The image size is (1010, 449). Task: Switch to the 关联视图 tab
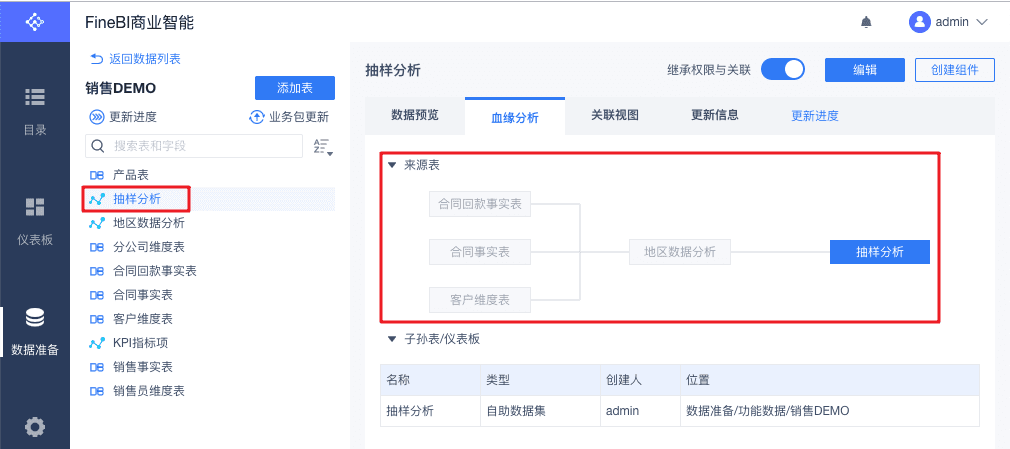coord(614,115)
